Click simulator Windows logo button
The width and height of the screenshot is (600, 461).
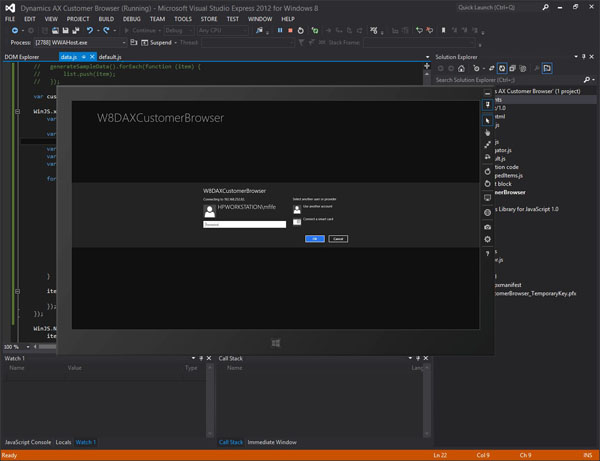pos(276,343)
